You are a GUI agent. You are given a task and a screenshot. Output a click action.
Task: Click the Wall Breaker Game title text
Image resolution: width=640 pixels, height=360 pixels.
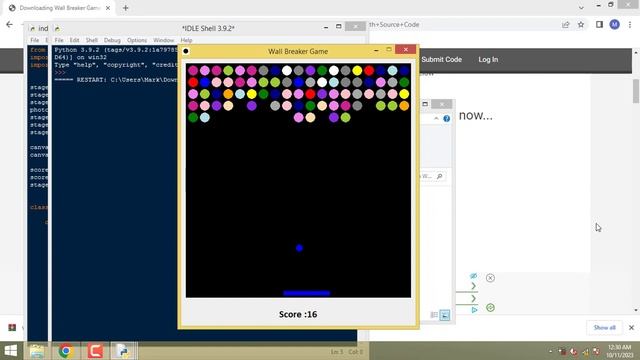(298, 51)
